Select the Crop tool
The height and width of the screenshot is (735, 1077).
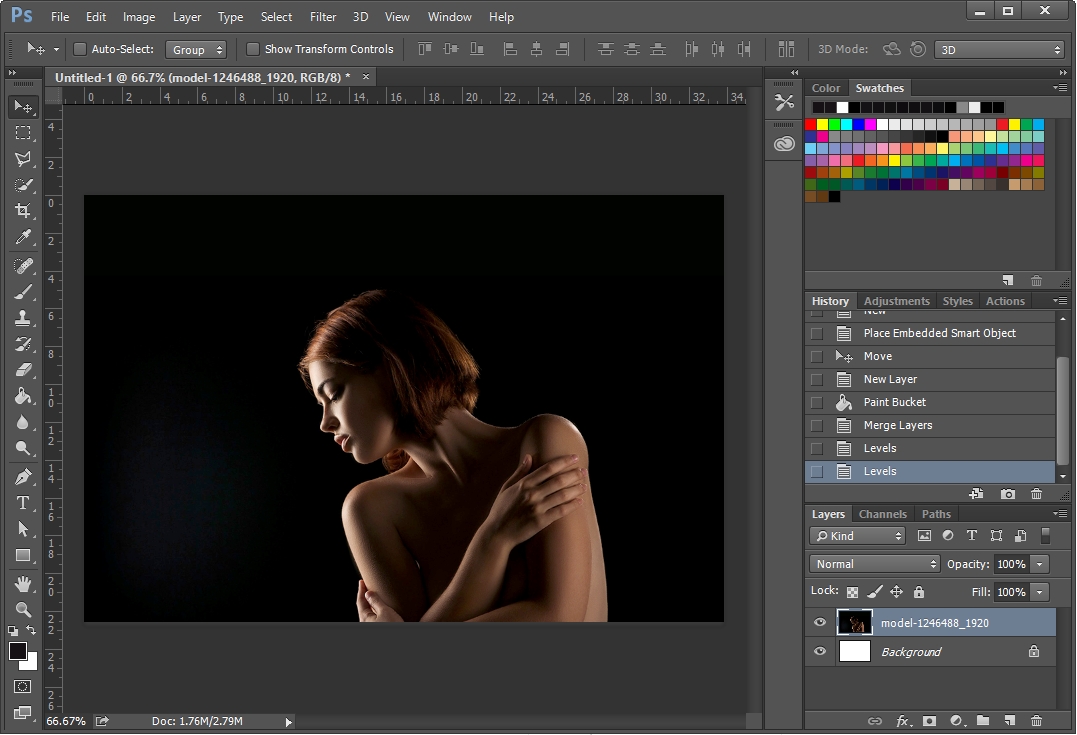coord(23,211)
